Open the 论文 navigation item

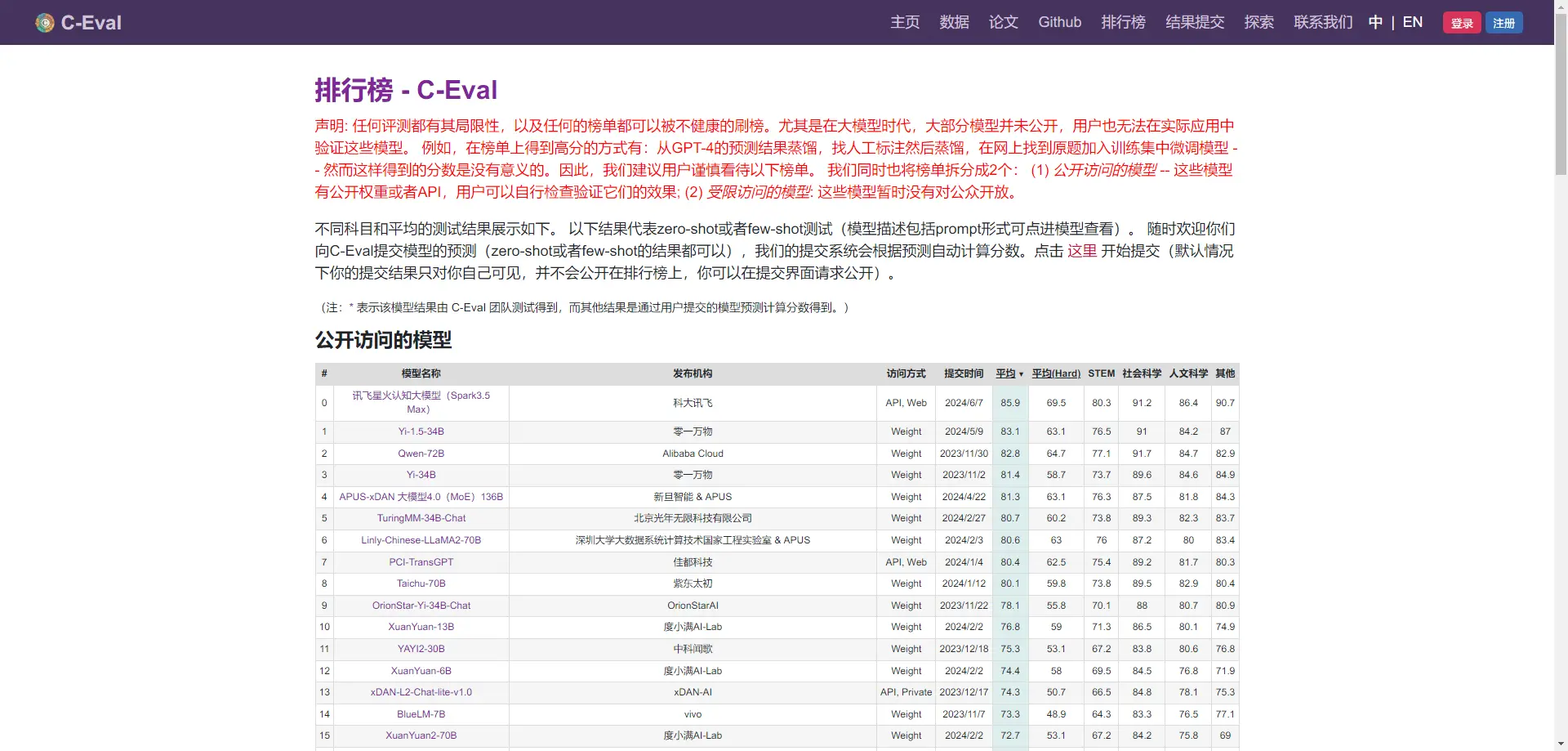pos(1004,22)
